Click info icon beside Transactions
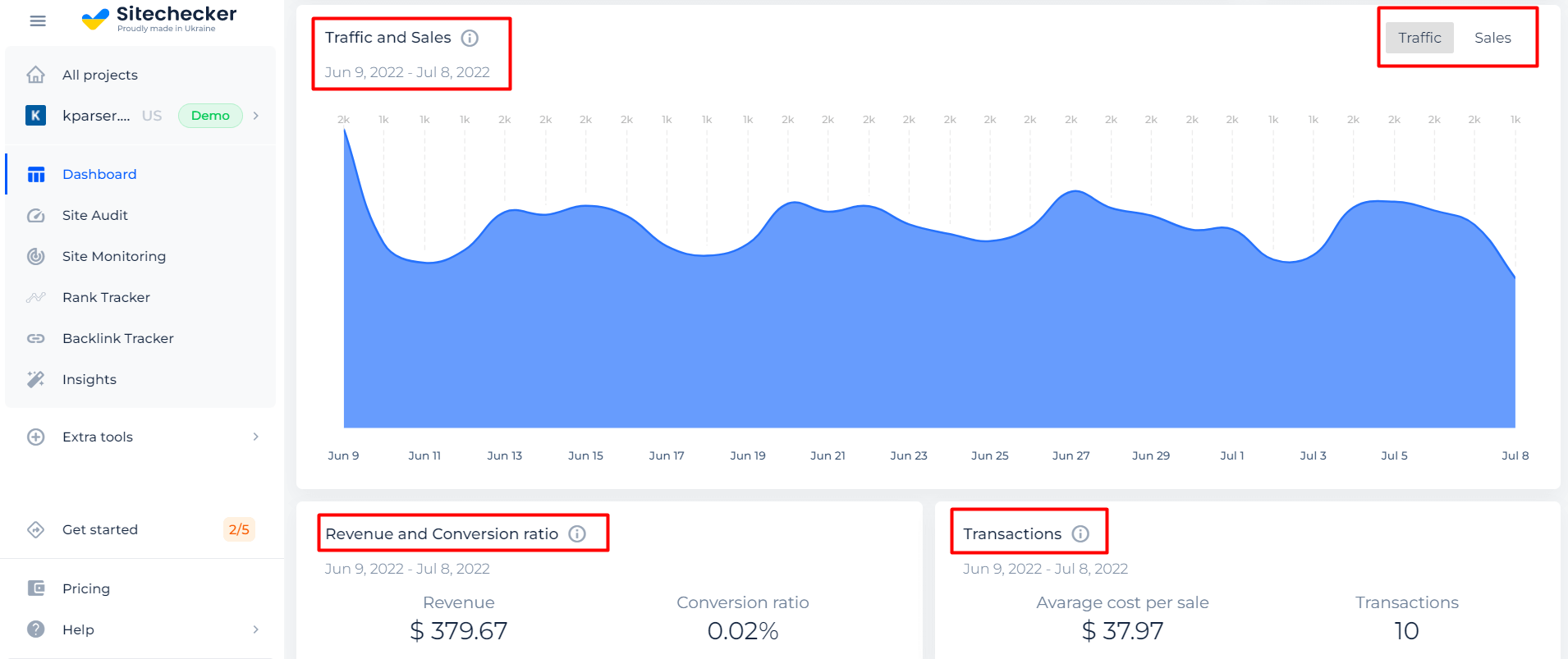 [1080, 534]
